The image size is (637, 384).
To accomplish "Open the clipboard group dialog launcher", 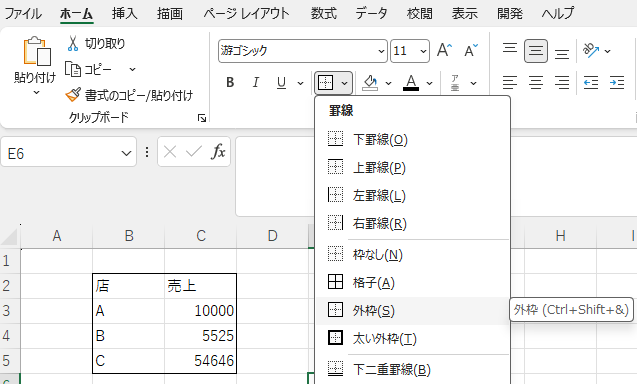I will tap(202, 118).
